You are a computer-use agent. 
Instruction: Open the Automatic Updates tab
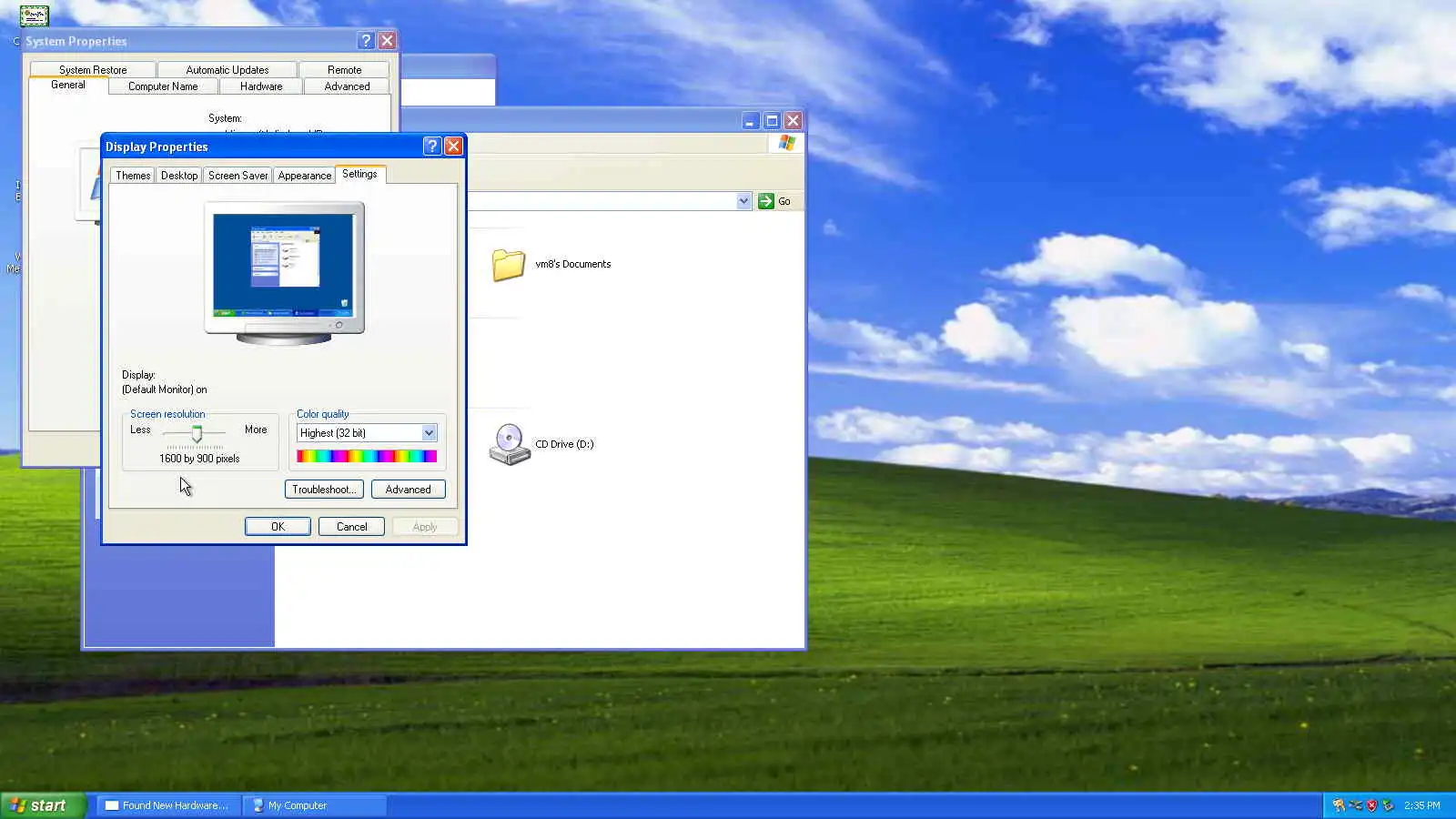(227, 69)
